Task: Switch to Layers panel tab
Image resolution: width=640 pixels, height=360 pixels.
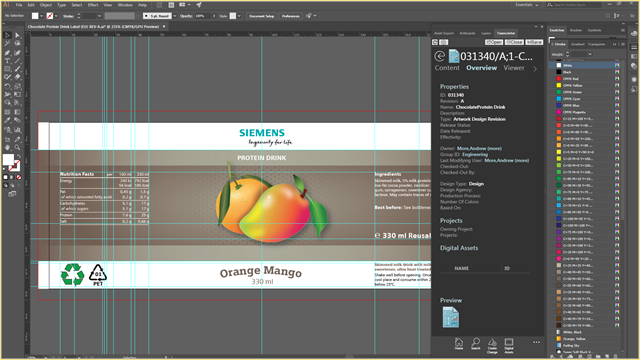Action: point(486,33)
